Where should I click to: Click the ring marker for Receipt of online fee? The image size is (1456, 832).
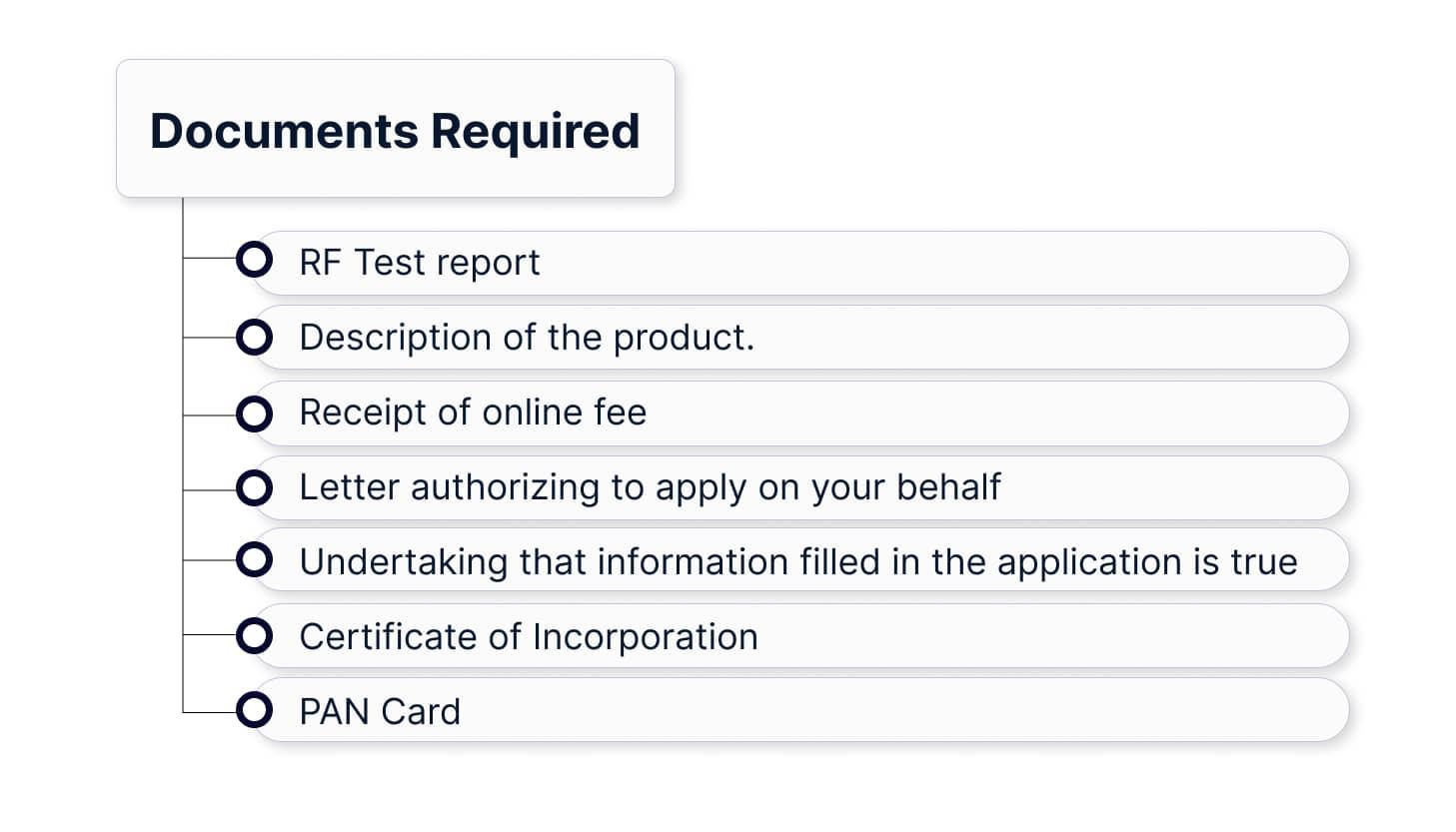click(x=254, y=414)
